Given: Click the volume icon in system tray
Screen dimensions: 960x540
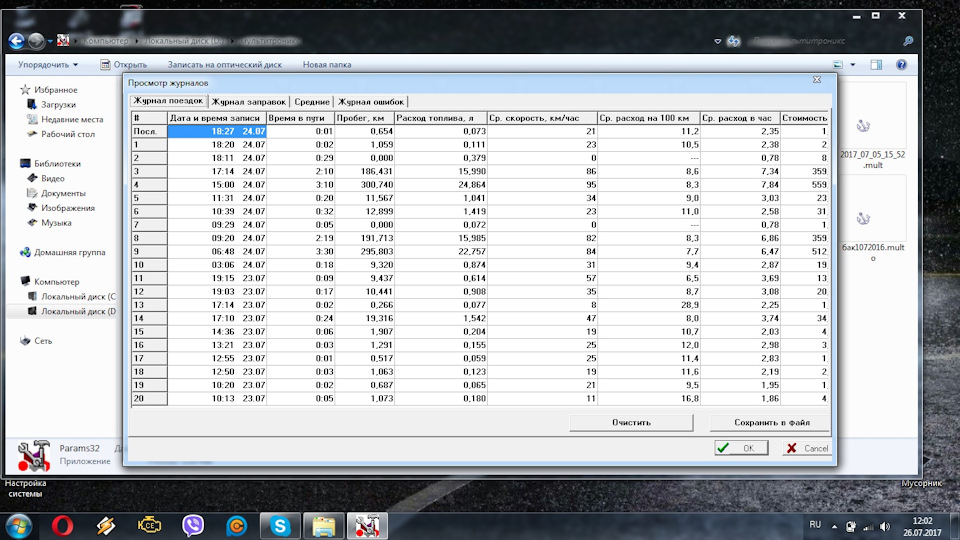Looking at the screenshot, I should click(x=867, y=524).
